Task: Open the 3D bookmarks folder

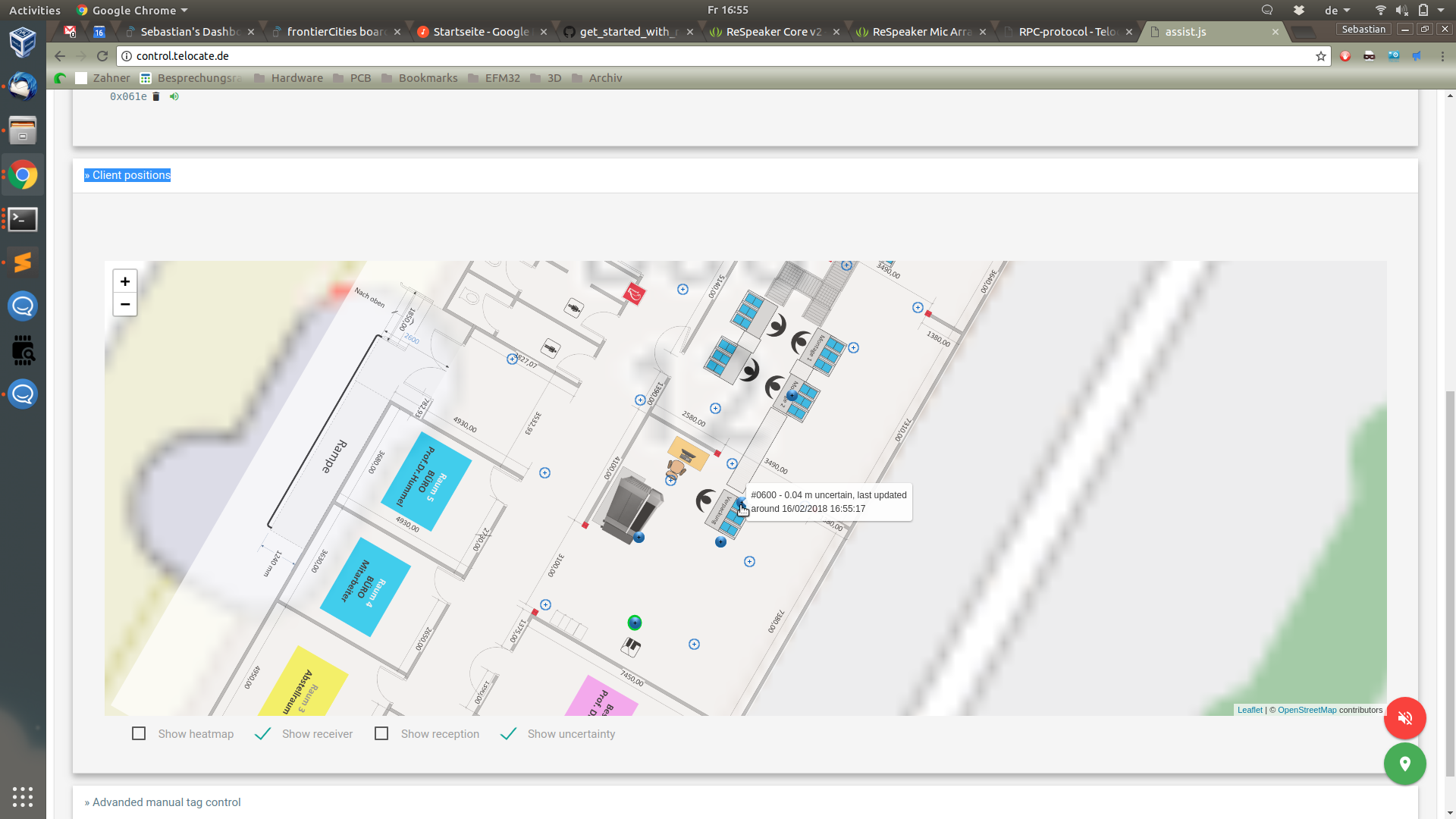Action: pos(546,78)
